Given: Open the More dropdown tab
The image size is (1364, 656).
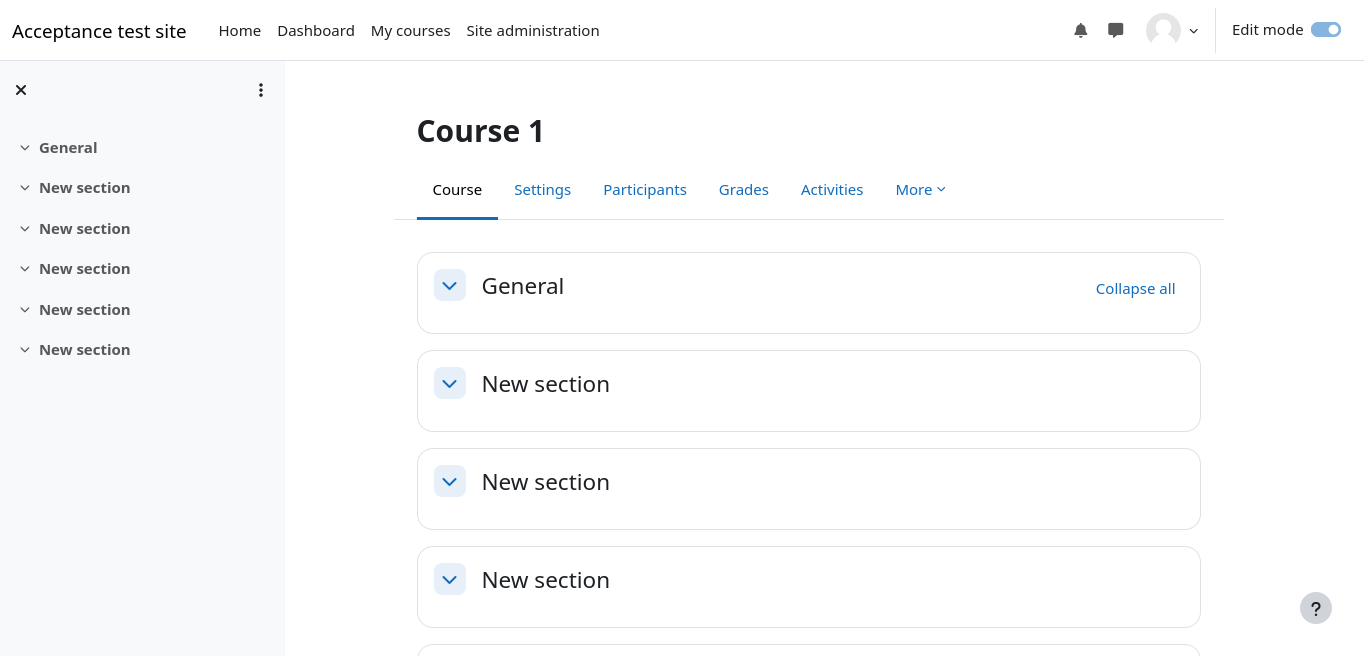Looking at the screenshot, I should pyautogui.click(x=920, y=190).
